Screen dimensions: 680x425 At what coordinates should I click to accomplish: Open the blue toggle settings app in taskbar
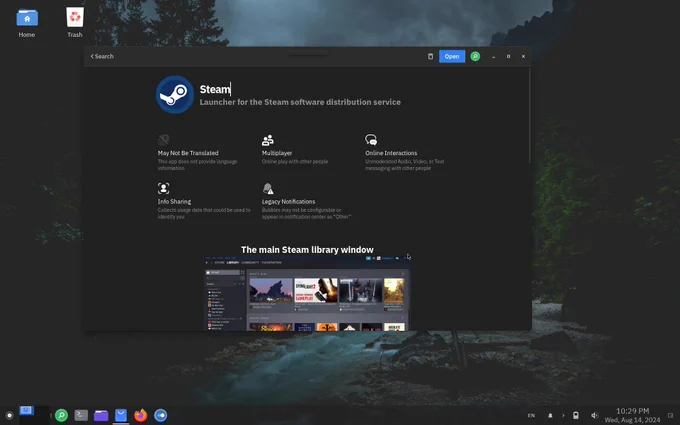[x=160, y=415]
